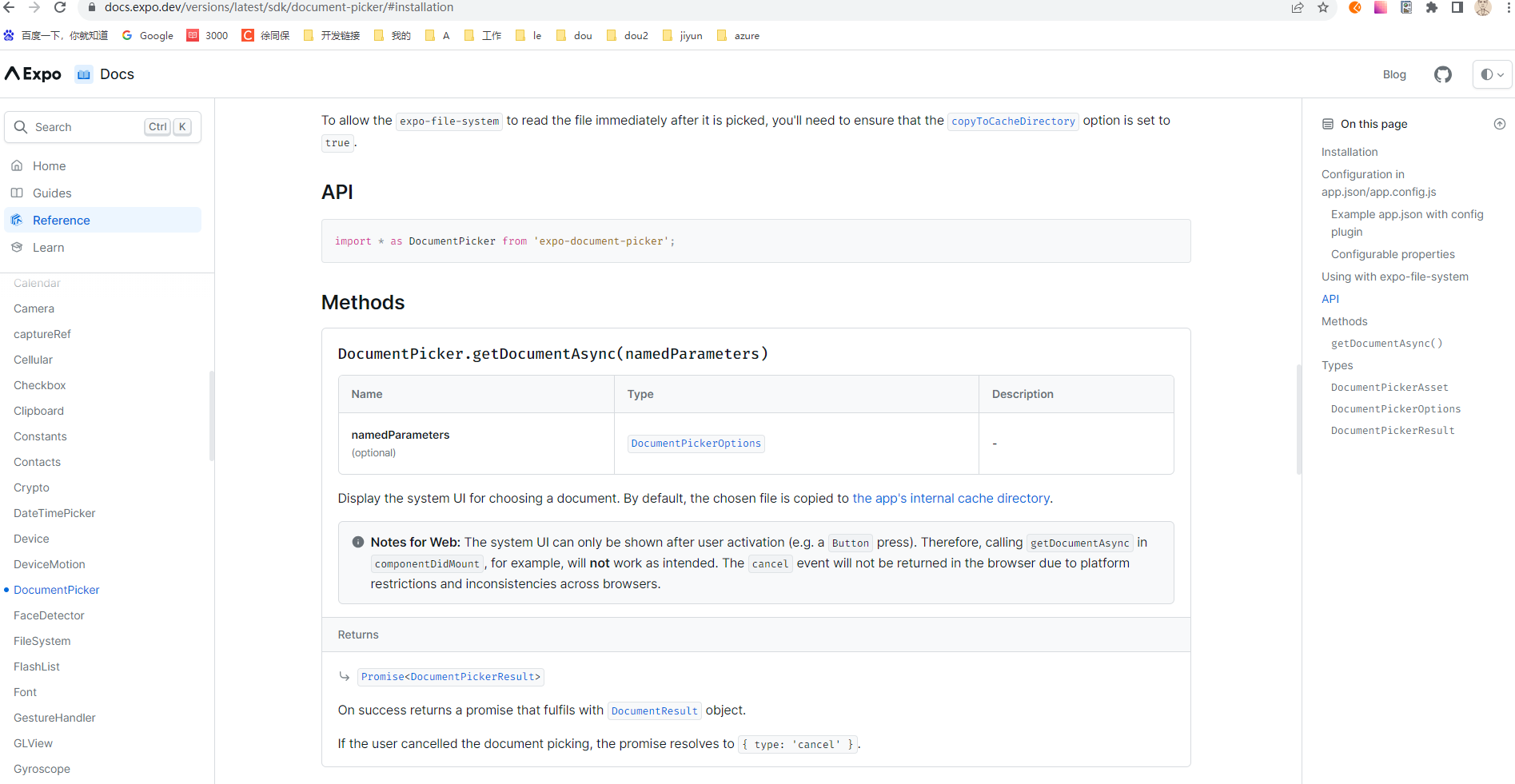Jump to DocumentPickerResult in outline
The height and width of the screenshot is (784, 1515).
point(1393,431)
